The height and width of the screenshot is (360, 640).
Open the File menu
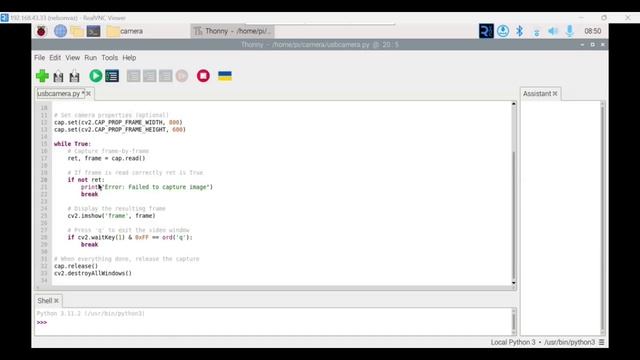coord(40,58)
